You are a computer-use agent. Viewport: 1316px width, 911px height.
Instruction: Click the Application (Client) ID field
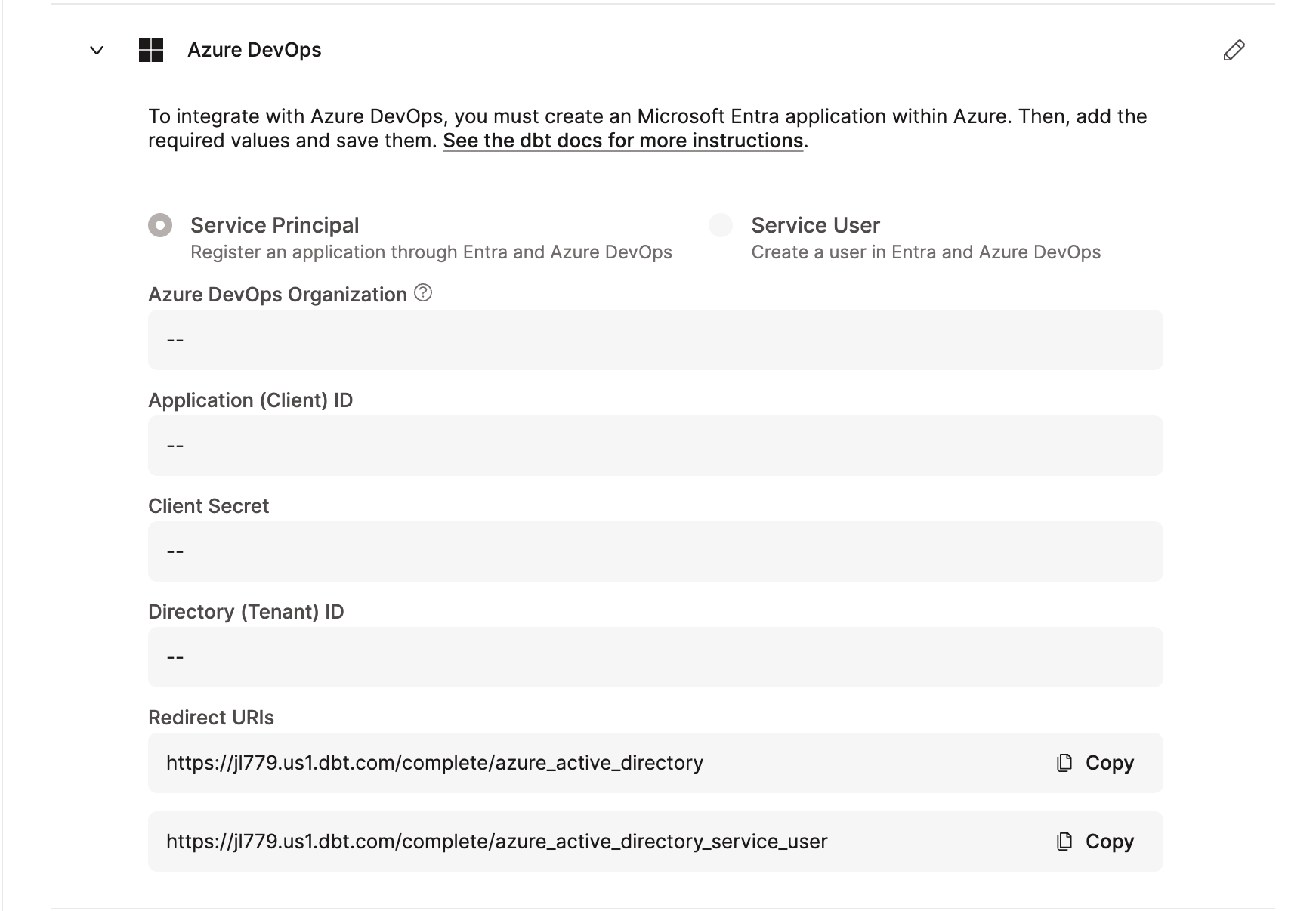point(654,446)
